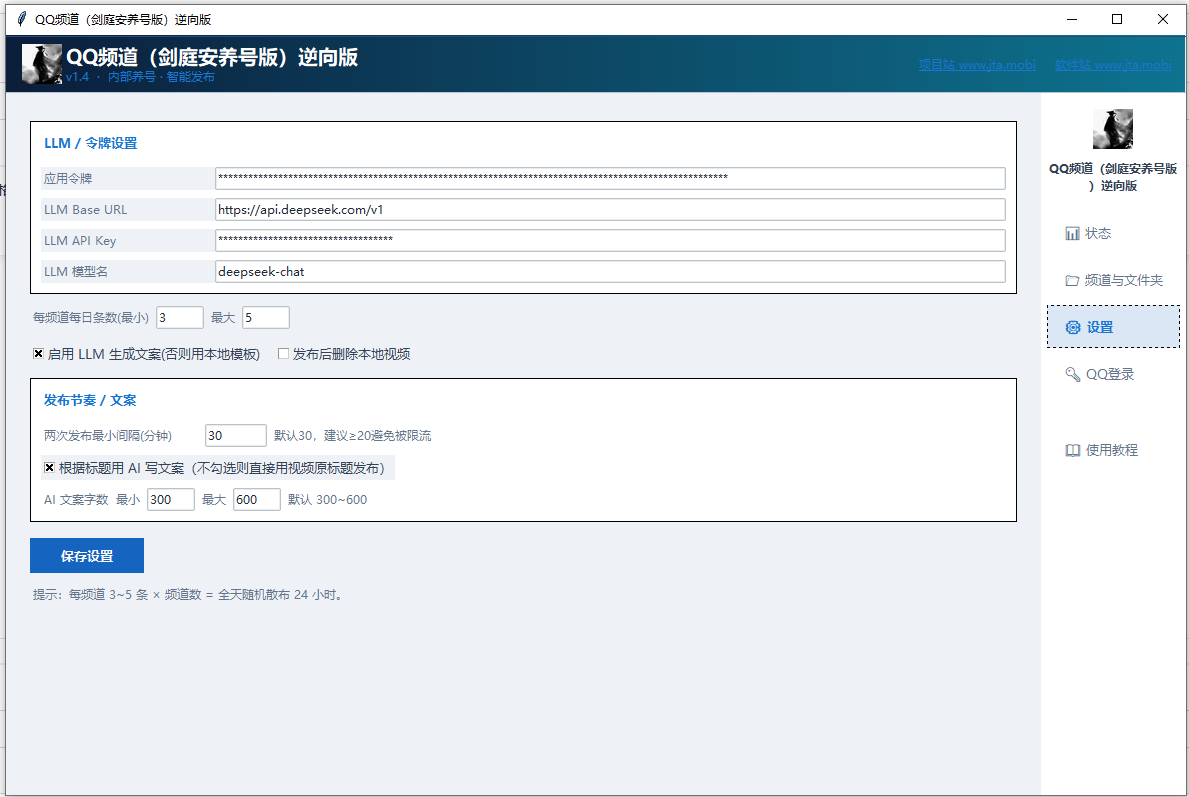The height and width of the screenshot is (797, 1189).
Task: Open the 频道与文件夹 sidebar tab
Action: pyautogui.click(x=1113, y=281)
